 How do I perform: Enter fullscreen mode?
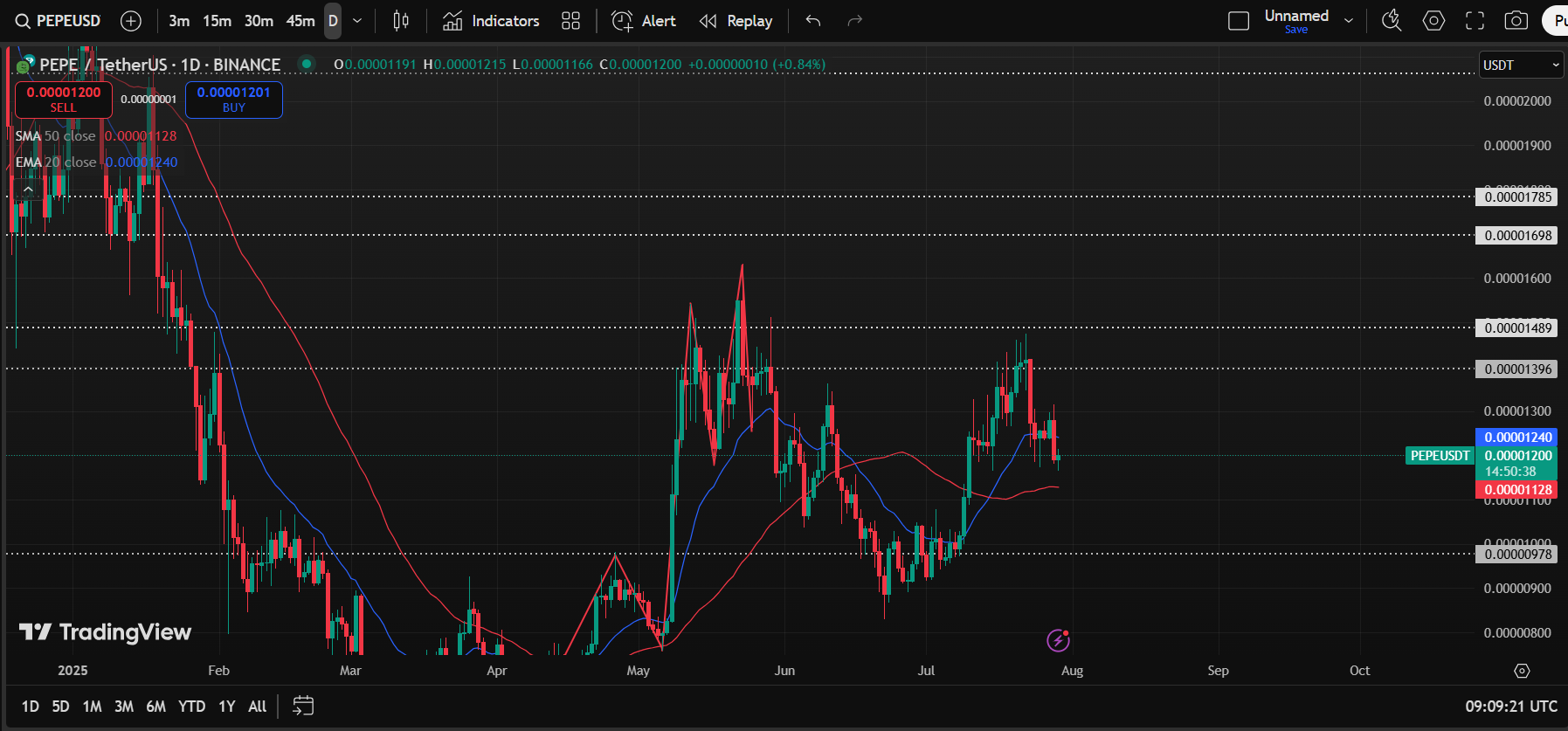(x=1475, y=21)
